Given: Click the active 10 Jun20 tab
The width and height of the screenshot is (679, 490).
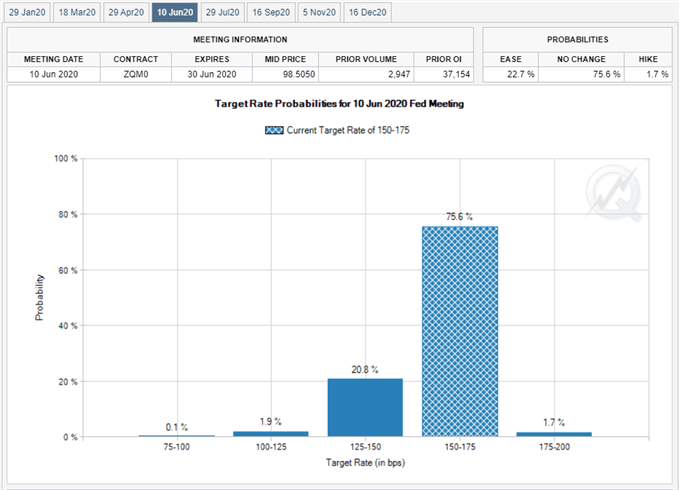Looking at the screenshot, I should (x=175, y=12).
